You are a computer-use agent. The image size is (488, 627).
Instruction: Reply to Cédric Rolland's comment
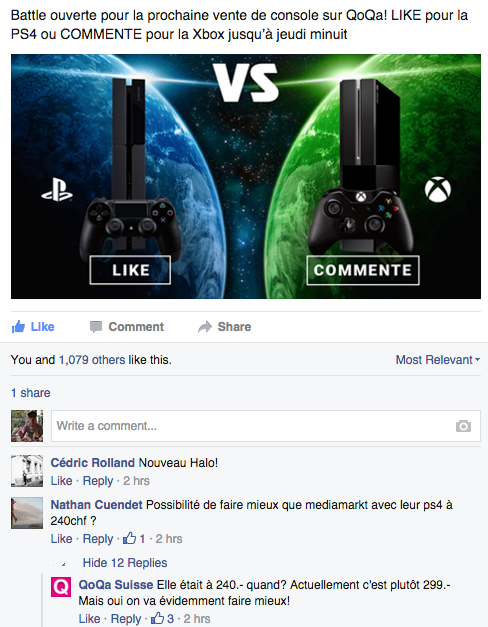click(98, 481)
